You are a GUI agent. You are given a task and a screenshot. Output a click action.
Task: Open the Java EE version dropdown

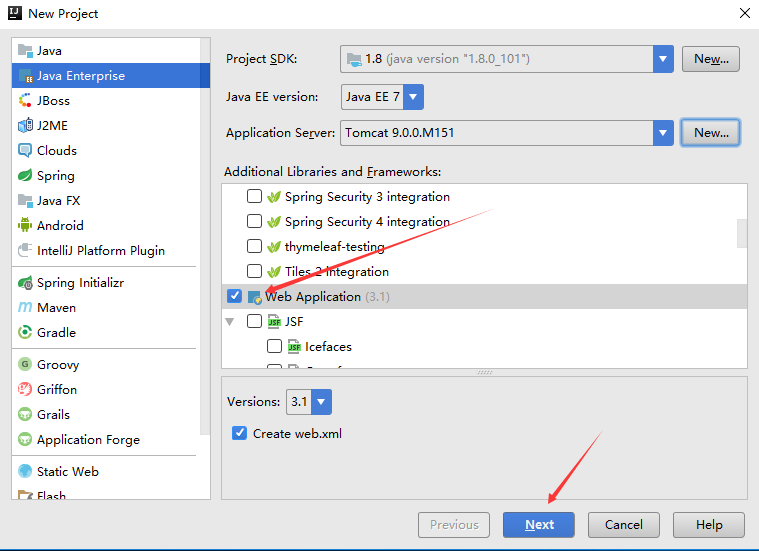[412, 97]
